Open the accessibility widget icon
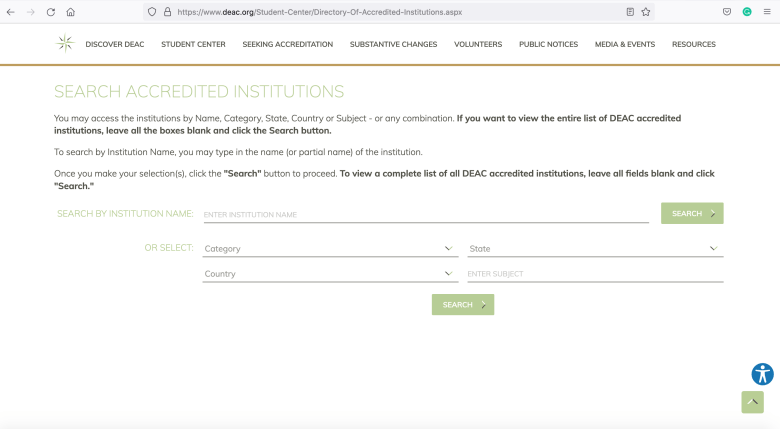 pos(763,374)
